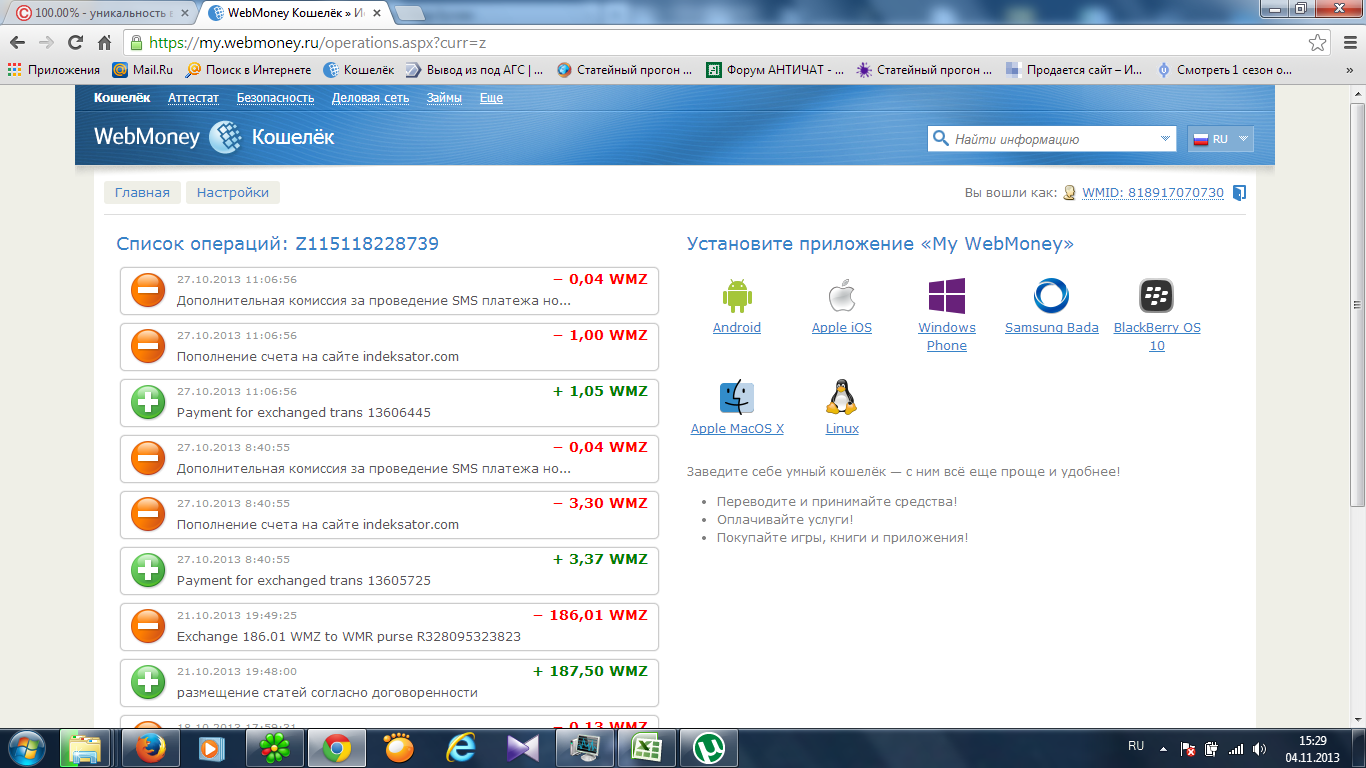The image size is (1366, 768).
Task: Open the Windows Start menu
Action: pos(26,747)
